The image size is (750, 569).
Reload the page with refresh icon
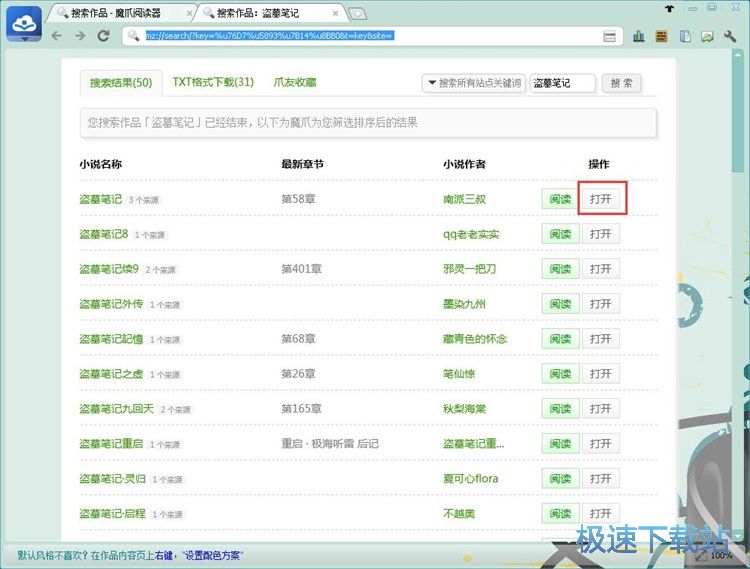pyautogui.click(x=103, y=36)
